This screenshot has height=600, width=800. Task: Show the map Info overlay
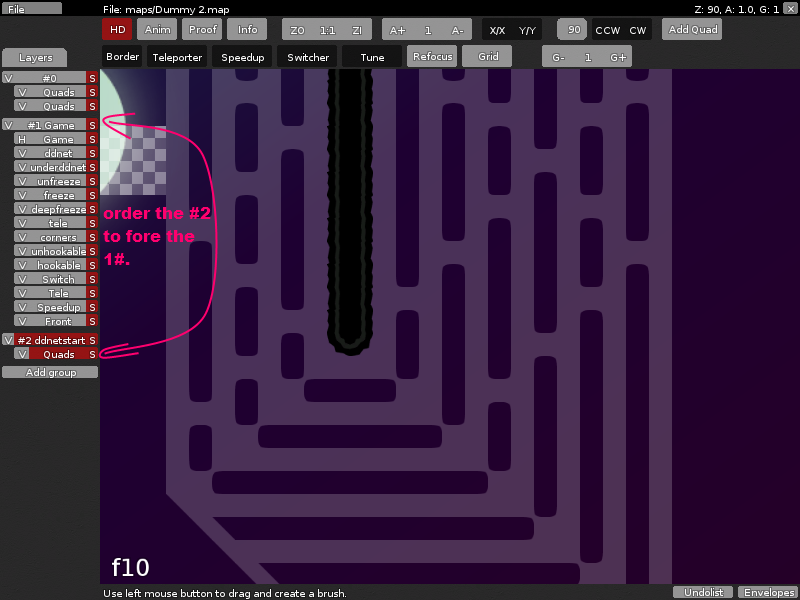point(247,29)
